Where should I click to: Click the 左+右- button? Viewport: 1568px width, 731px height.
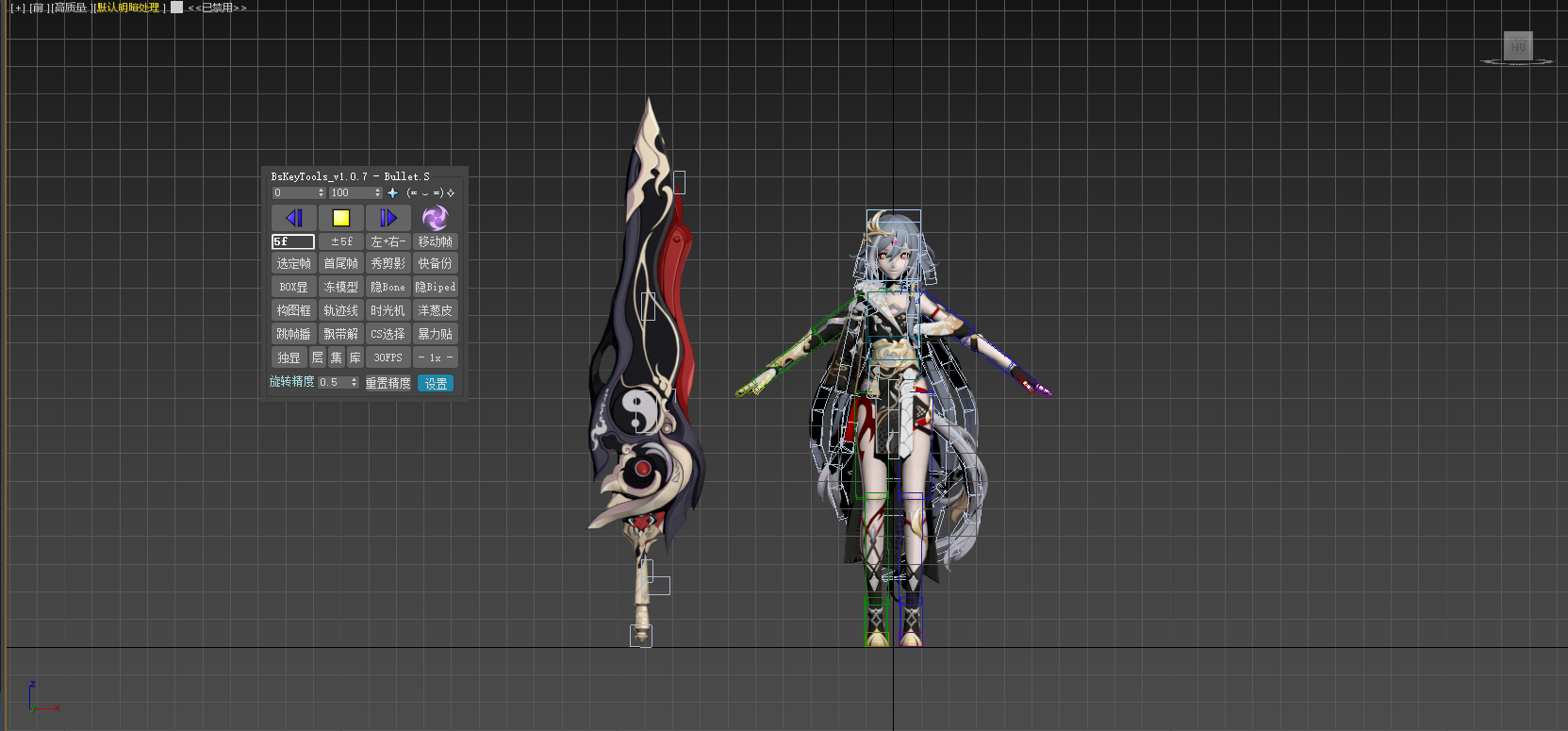coord(388,241)
